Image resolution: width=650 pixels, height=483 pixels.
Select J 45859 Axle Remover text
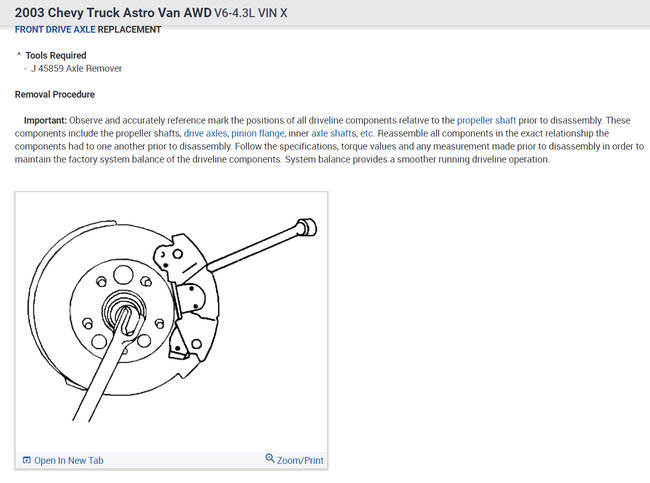[76, 68]
